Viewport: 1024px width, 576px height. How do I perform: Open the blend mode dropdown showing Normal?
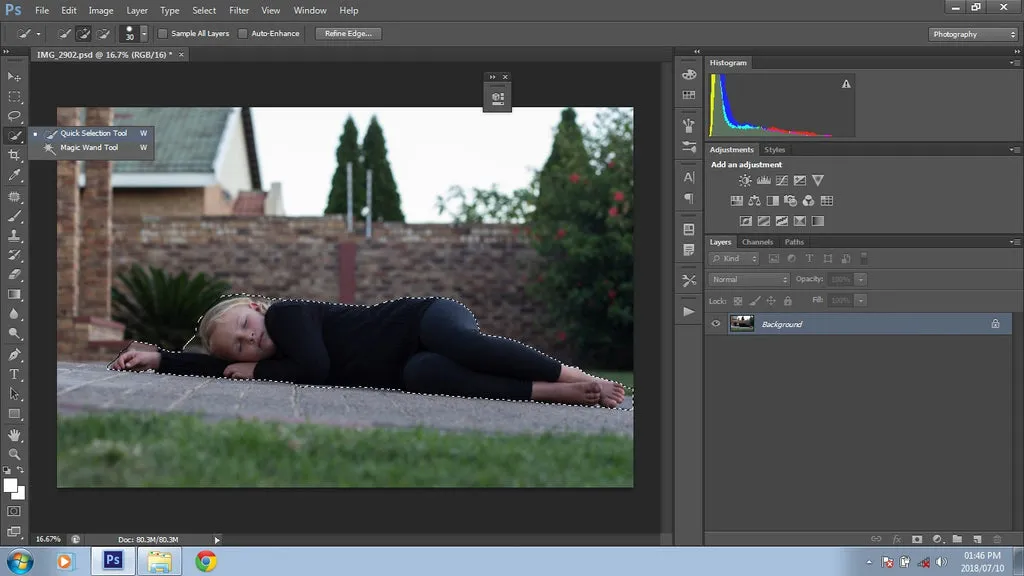click(x=748, y=279)
